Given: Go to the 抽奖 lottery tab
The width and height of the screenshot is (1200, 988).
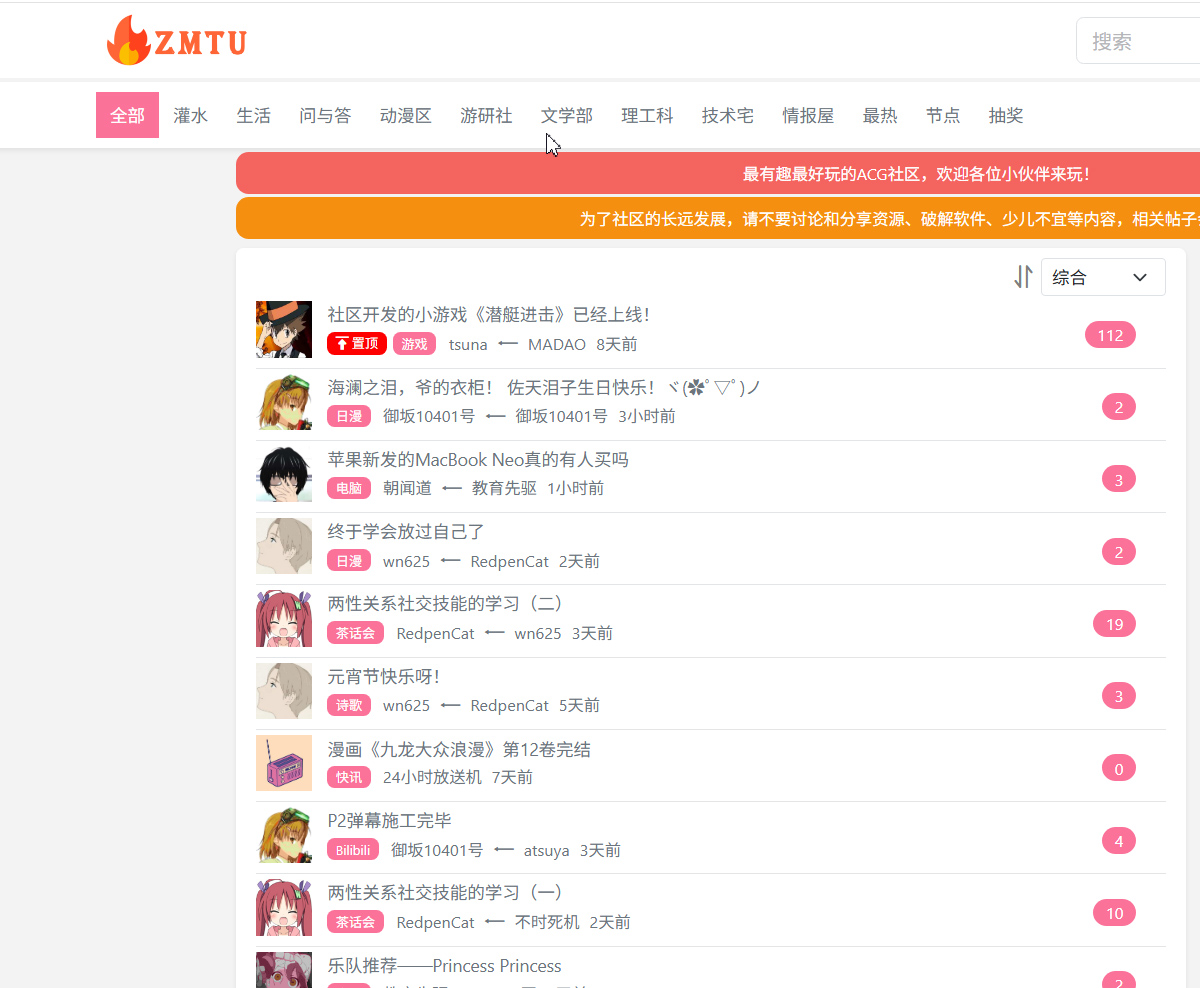Looking at the screenshot, I should [1005, 115].
